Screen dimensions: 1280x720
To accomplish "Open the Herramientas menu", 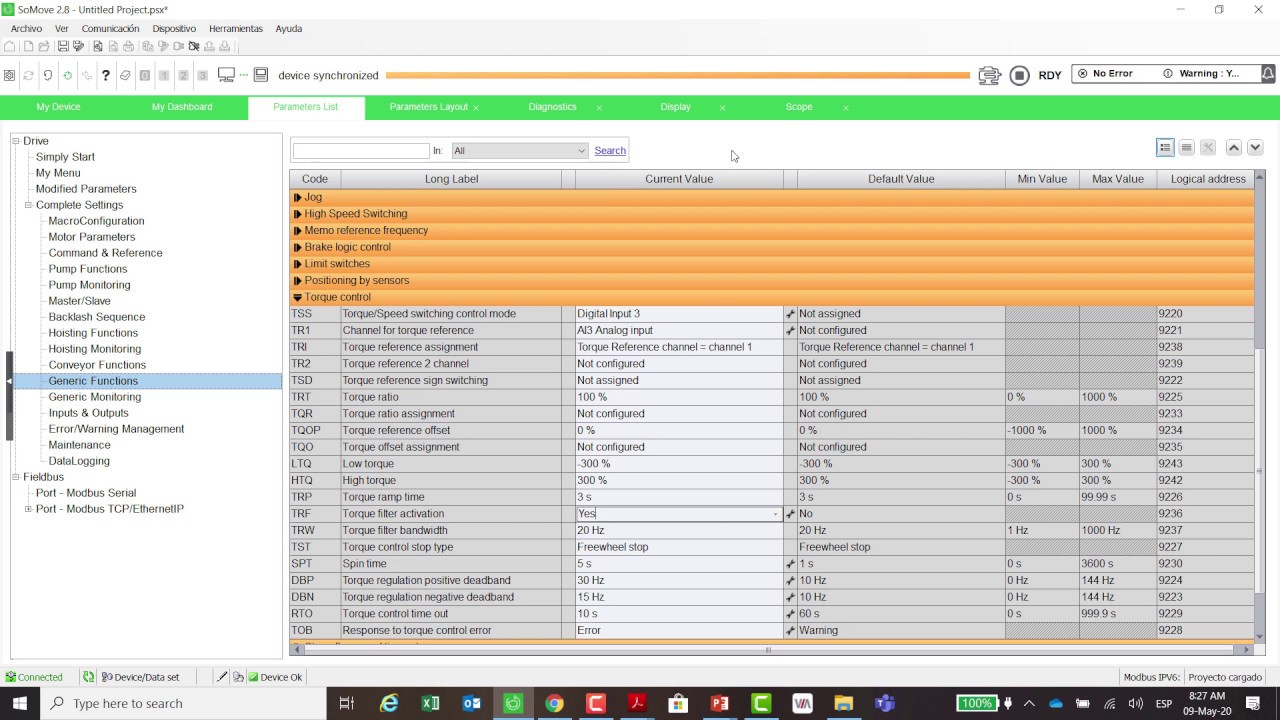I will 236,29.
